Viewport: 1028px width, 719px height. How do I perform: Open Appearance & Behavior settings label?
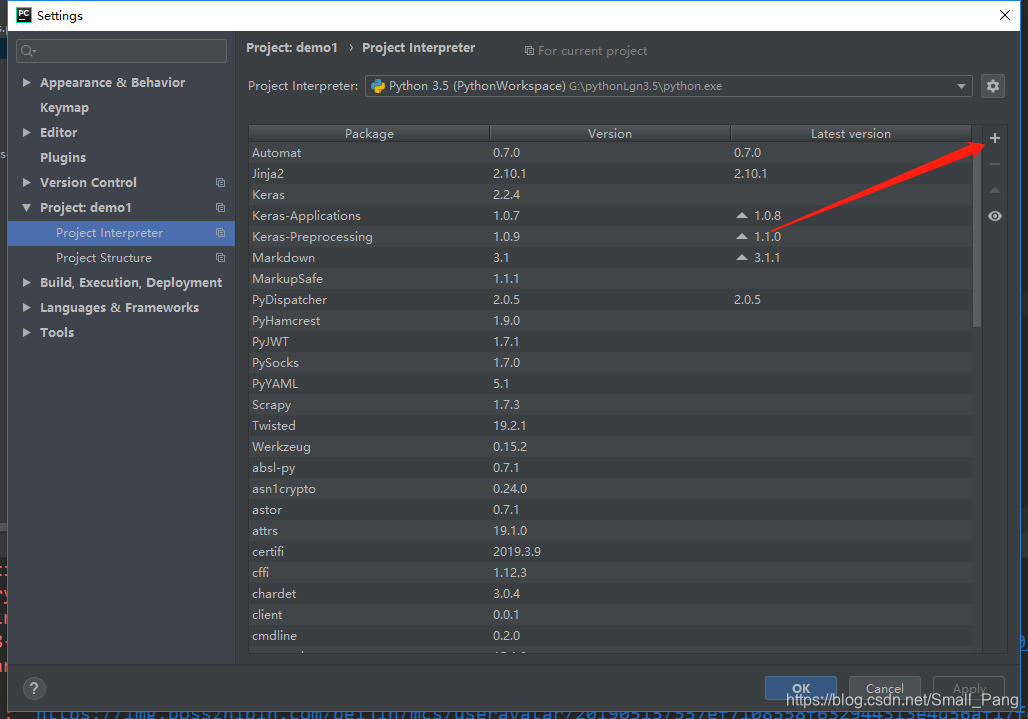[x=113, y=83]
